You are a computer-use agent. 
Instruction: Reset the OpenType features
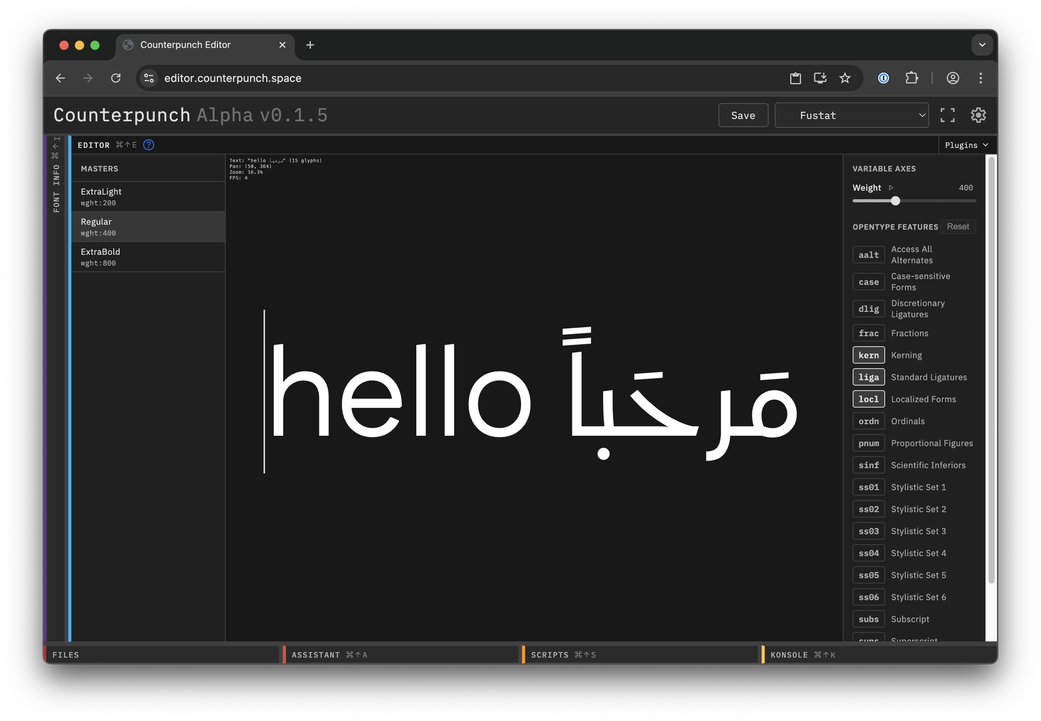[x=957, y=227]
